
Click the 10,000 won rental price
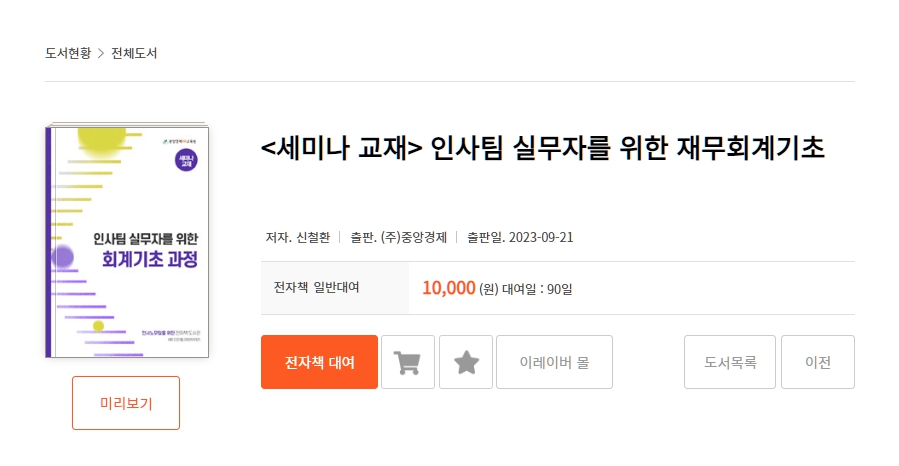tap(449, 288)
